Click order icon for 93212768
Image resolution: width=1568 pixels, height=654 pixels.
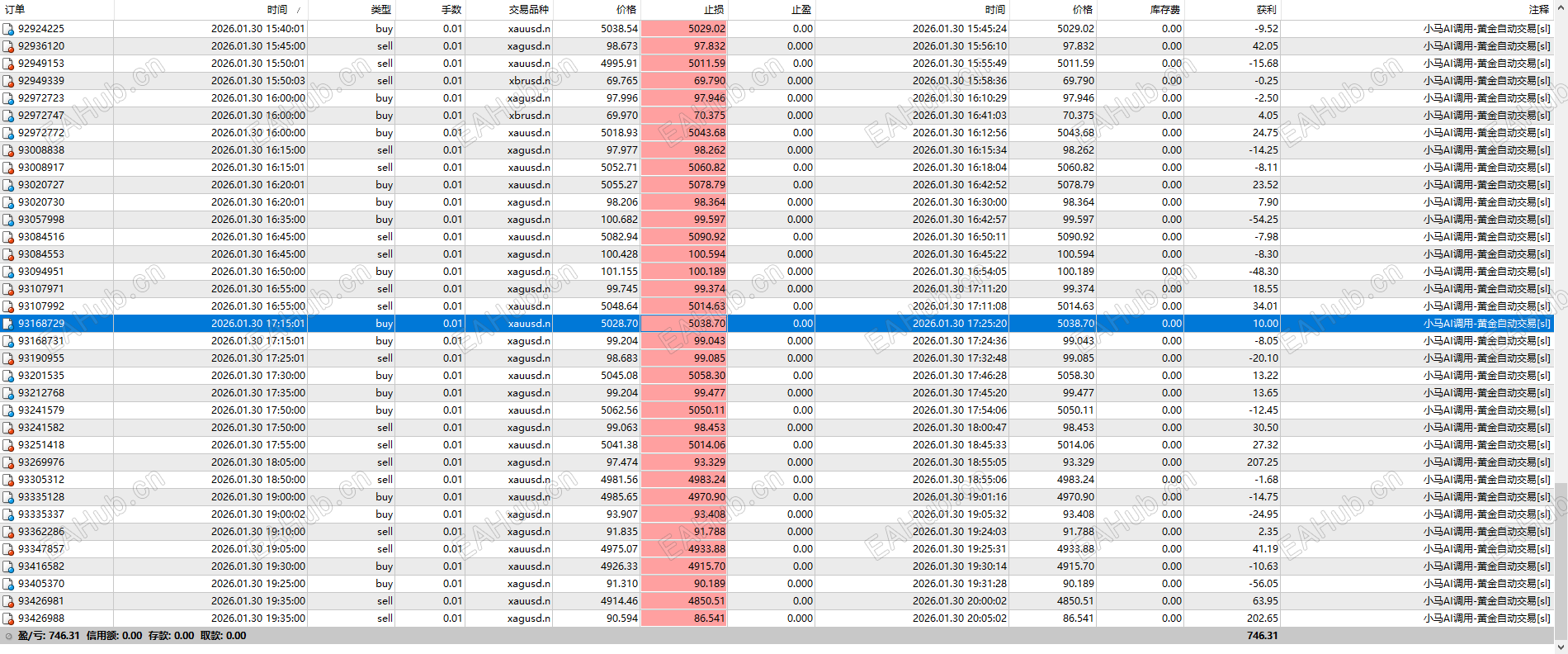(8, 393)
